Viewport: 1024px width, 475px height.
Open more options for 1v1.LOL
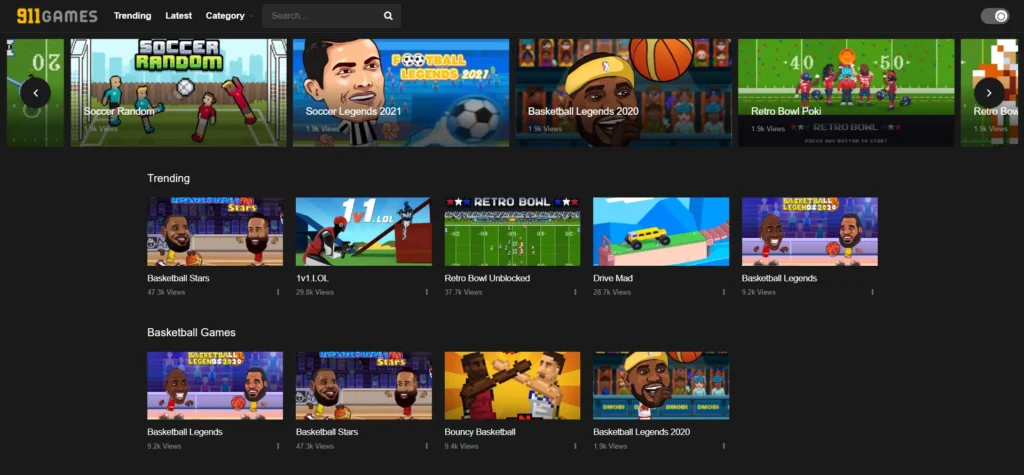[x=426, y=292]
